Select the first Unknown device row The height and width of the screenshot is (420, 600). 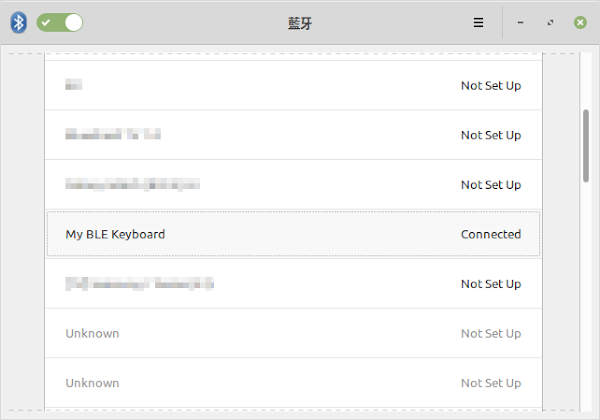[x=293, y=333]
